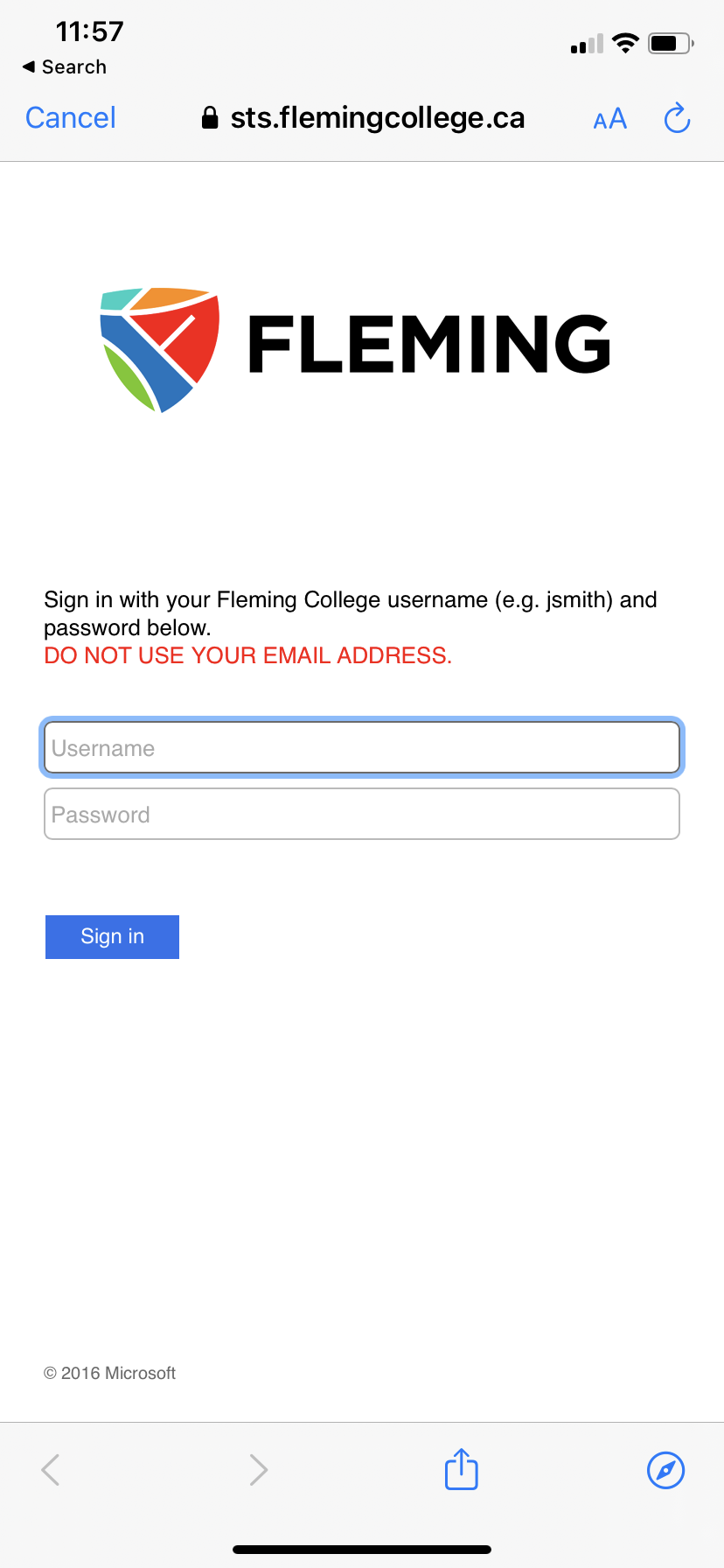Tap the FLEMING wordmark text
The image size is (724, 1568).
coord(429,344)
